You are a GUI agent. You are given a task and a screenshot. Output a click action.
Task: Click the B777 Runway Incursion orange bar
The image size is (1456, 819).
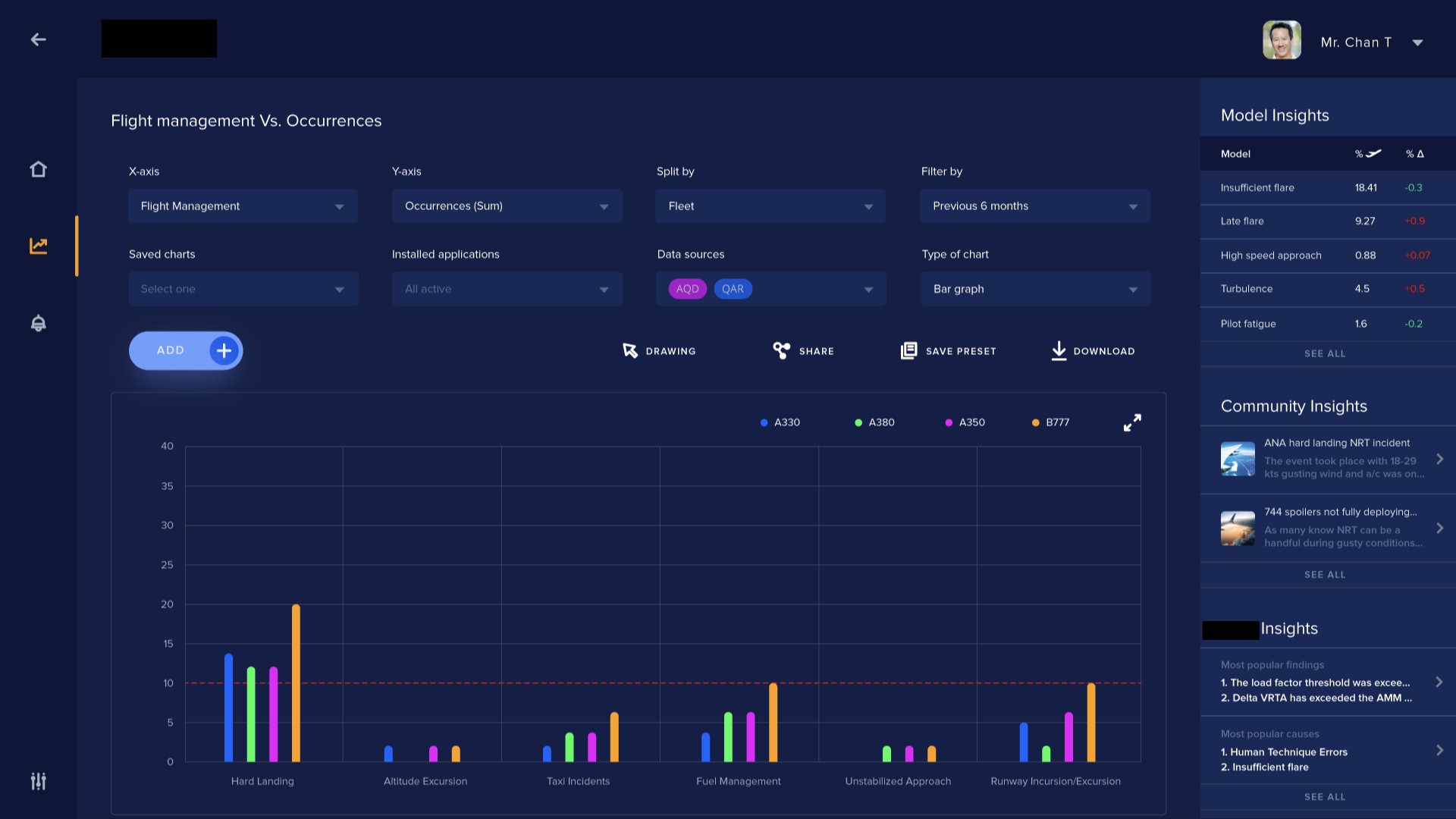tap(1091, 723)
